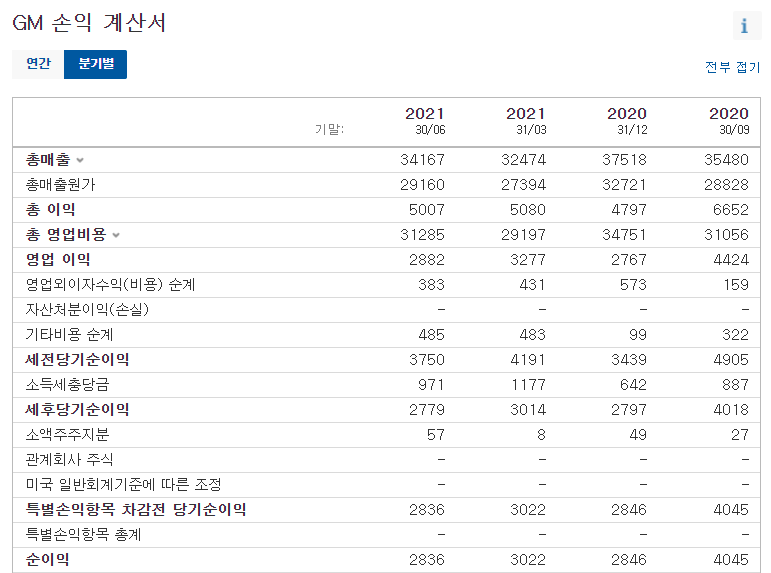Click gross profit value 5007
The width and height of the screenshot is (771, 573).
point(427,210)
